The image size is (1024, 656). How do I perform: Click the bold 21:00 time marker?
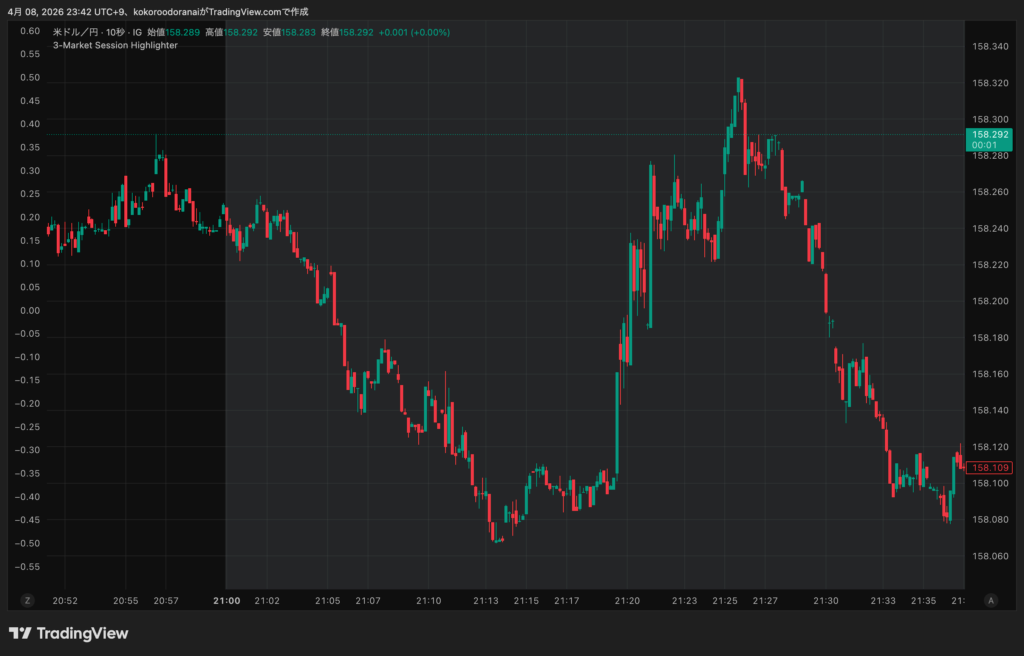(x=226, y=601)
